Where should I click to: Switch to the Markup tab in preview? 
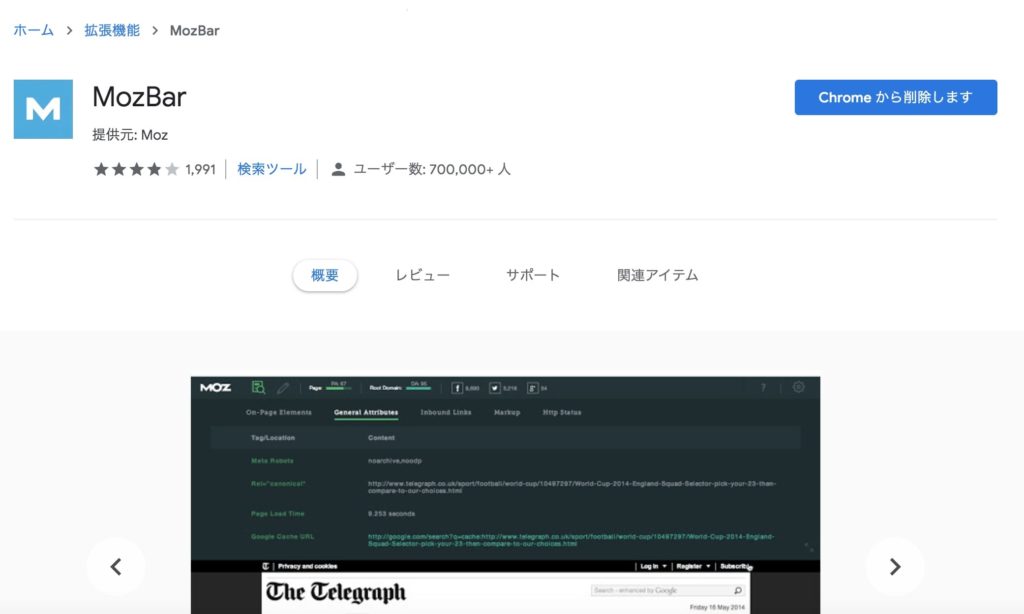point(507,413)
